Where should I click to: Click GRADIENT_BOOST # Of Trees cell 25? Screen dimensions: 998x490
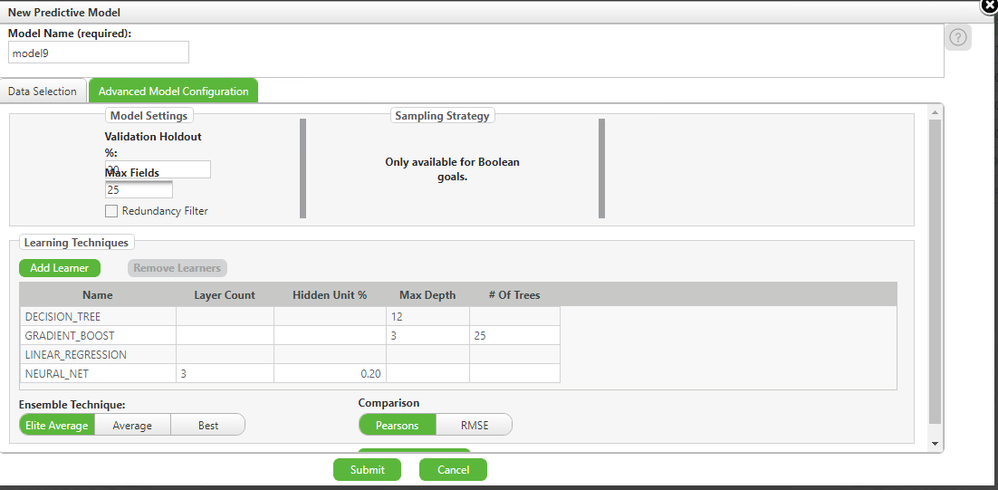coord(515,335)
